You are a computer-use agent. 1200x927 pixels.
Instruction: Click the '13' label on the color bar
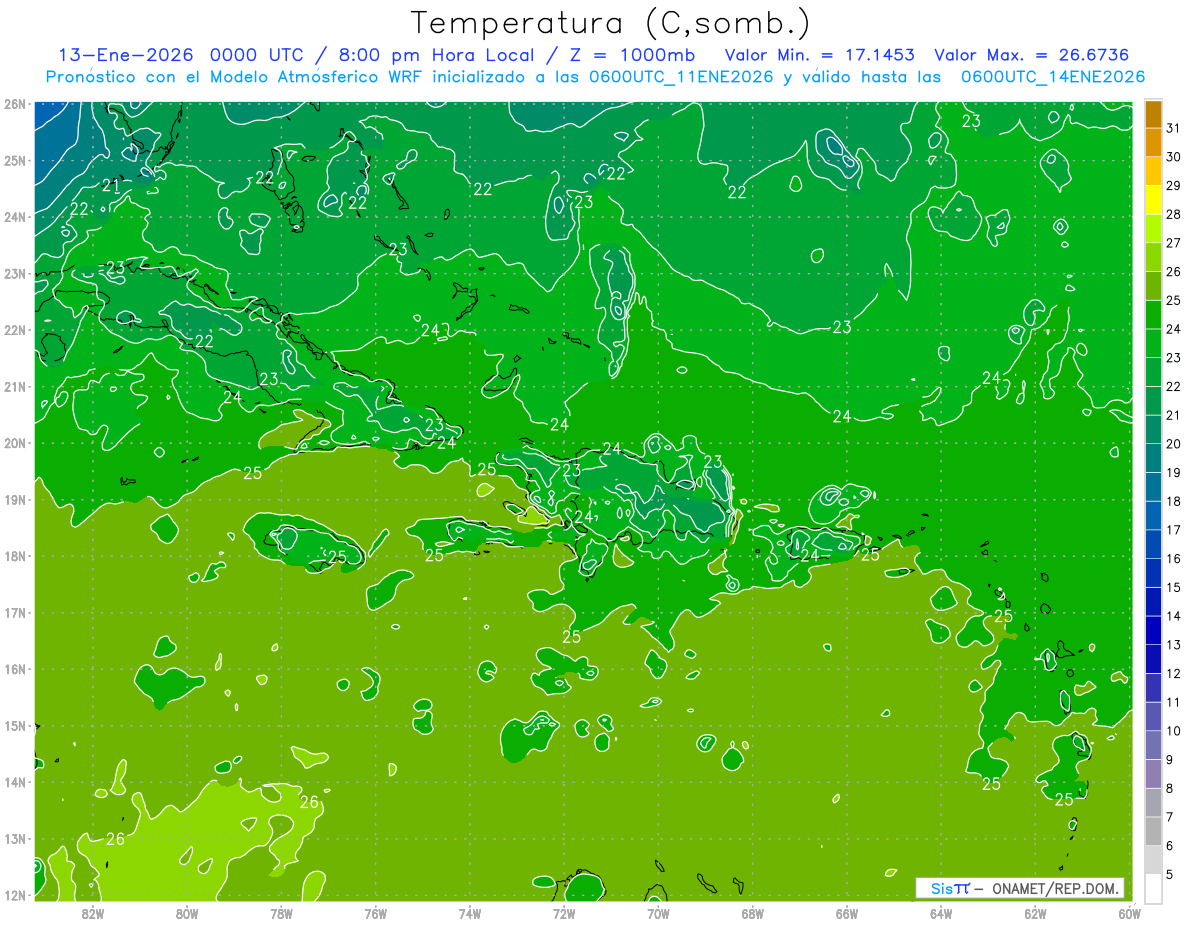[x=1173, y=645]
